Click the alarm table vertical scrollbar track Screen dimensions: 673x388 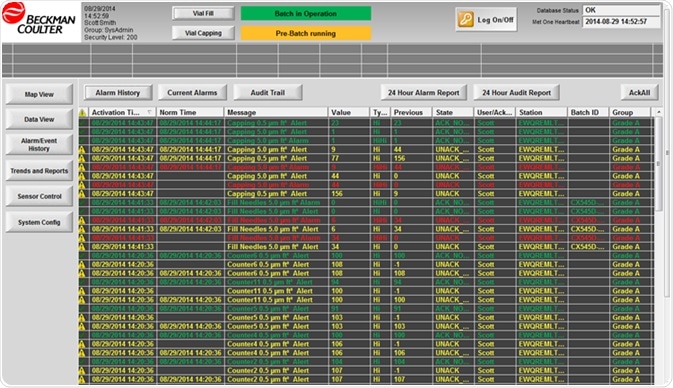point(659,251)
